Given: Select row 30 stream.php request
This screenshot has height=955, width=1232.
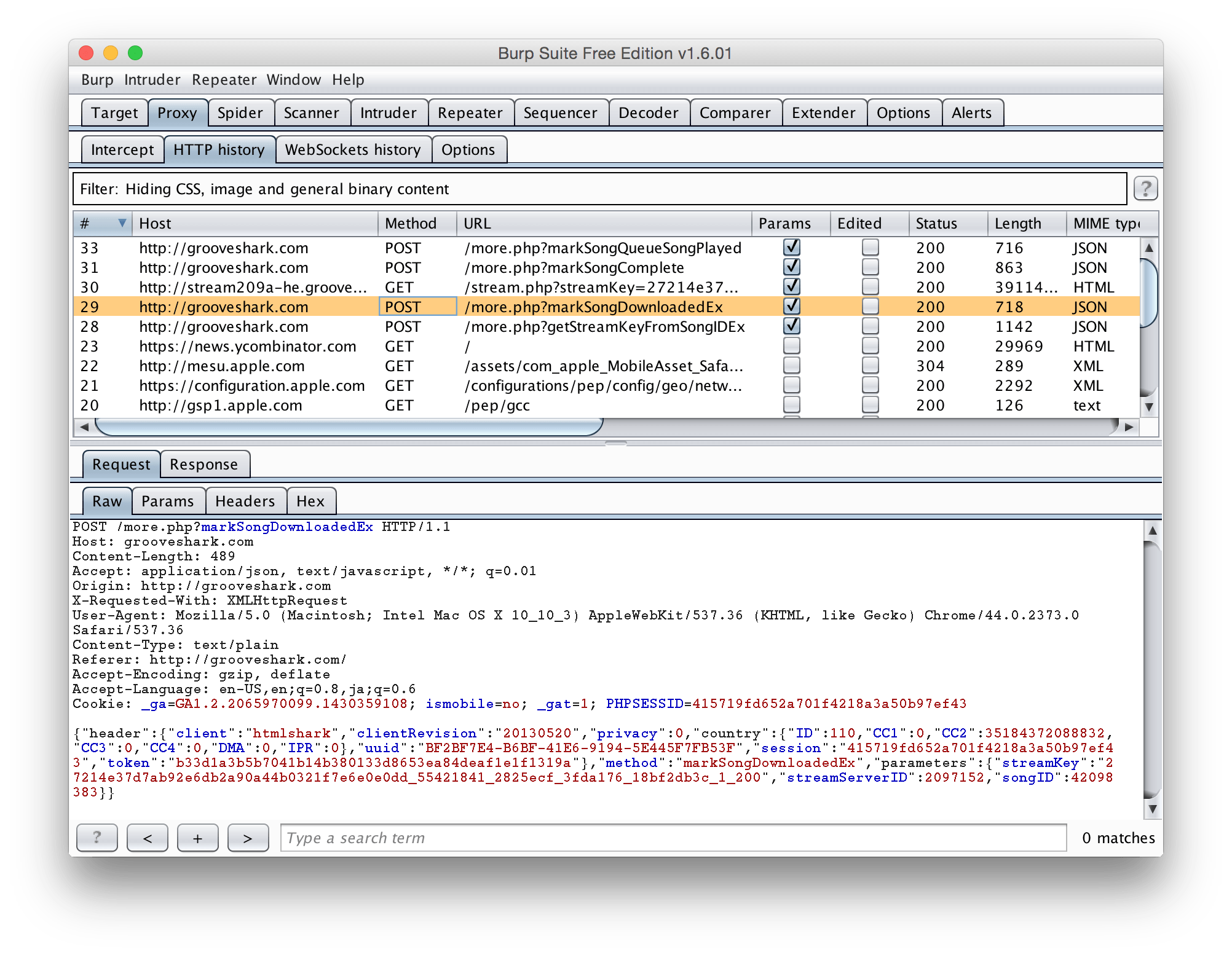Looking at the screenshot, I should 606,287.
